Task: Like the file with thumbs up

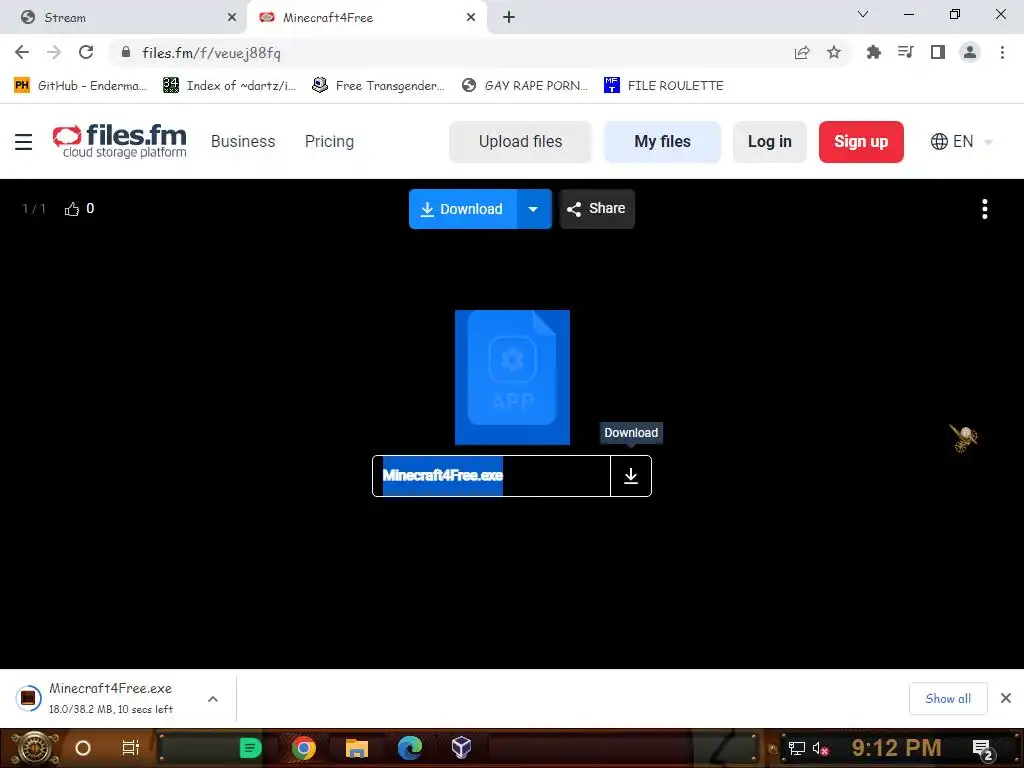Action: pyautogui.click(x=72, y=209)
